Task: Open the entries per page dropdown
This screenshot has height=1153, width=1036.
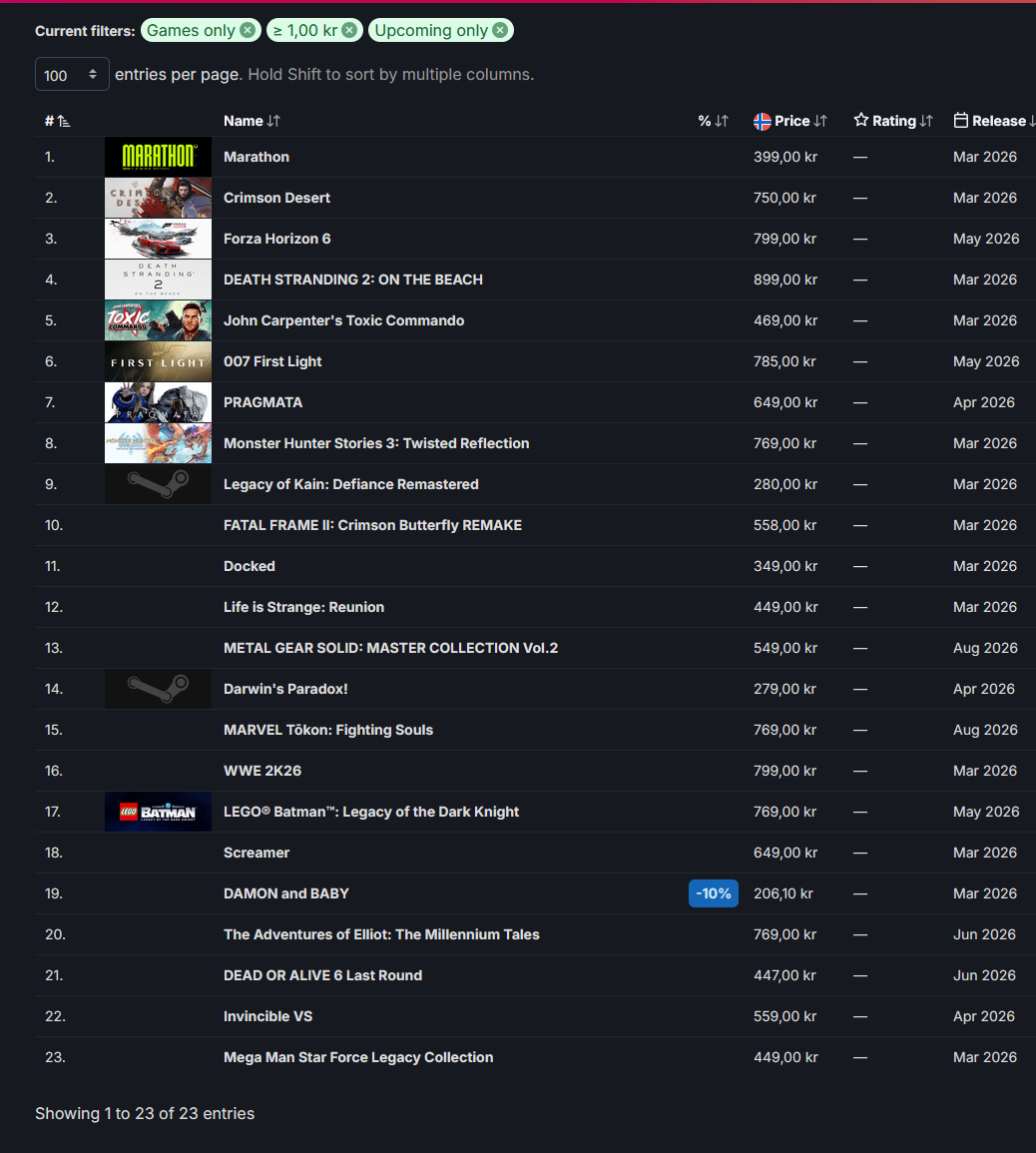Action: tap(72, 75)
